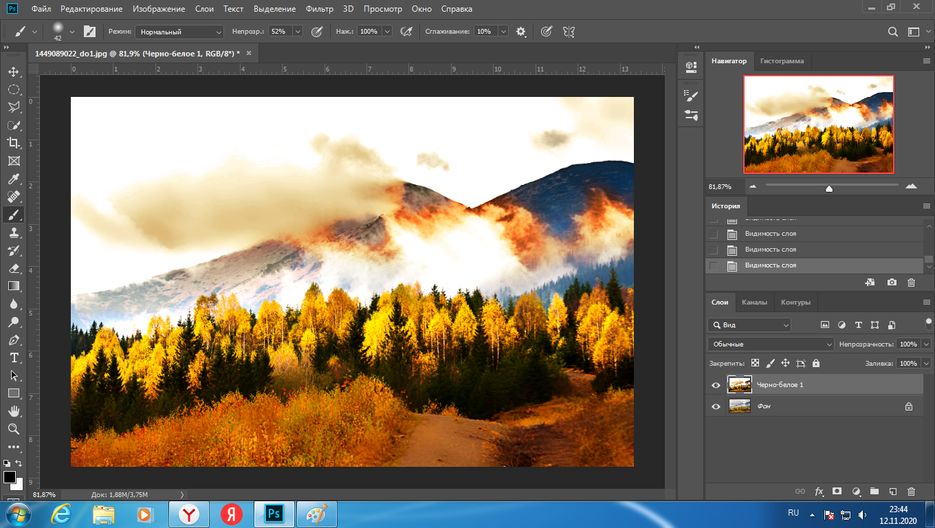935x528 pixels.
Task: Open the Фильтр menu
Action: click(320, 9)
